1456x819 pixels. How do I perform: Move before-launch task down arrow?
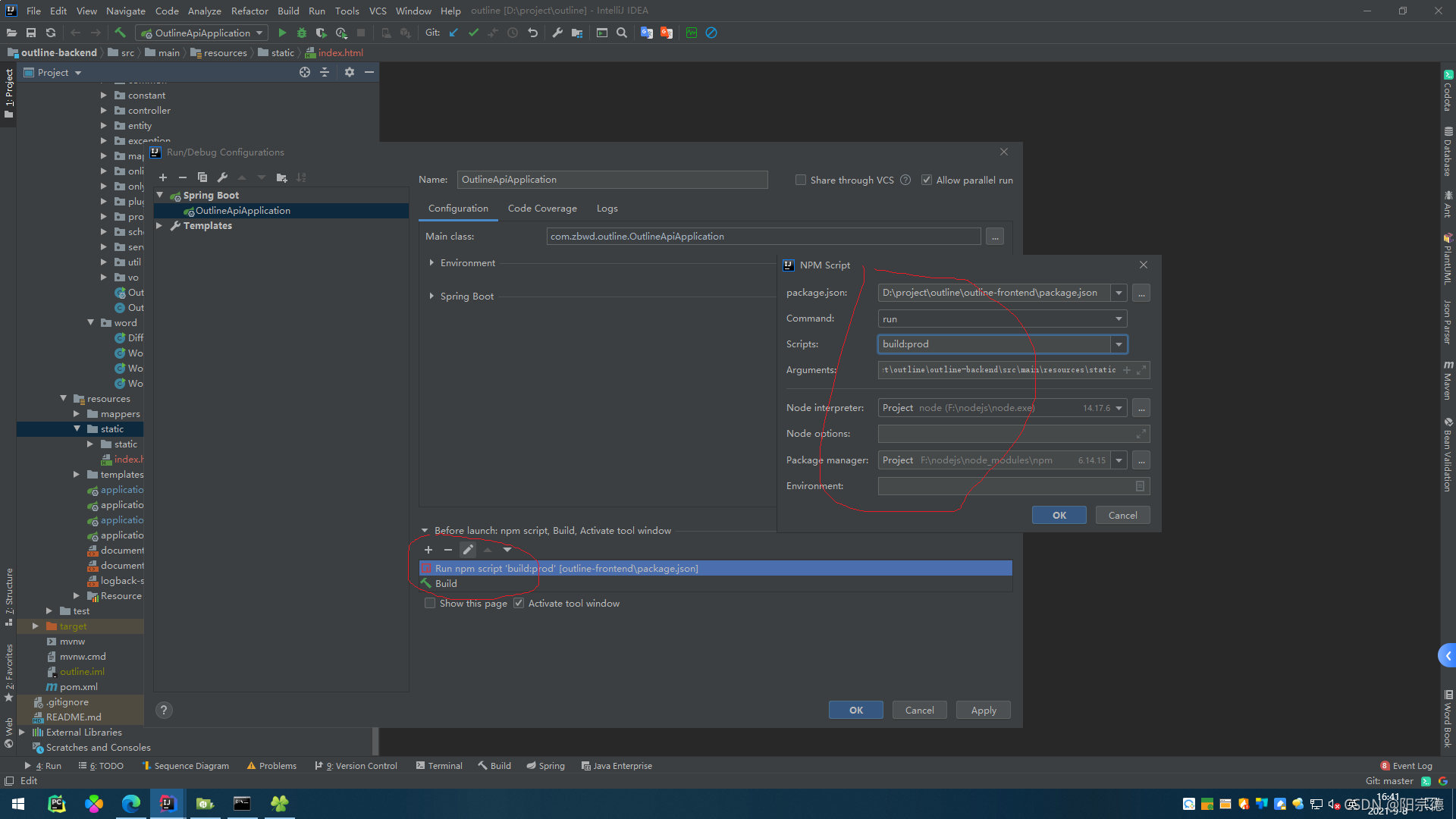[x=507, y=550]
